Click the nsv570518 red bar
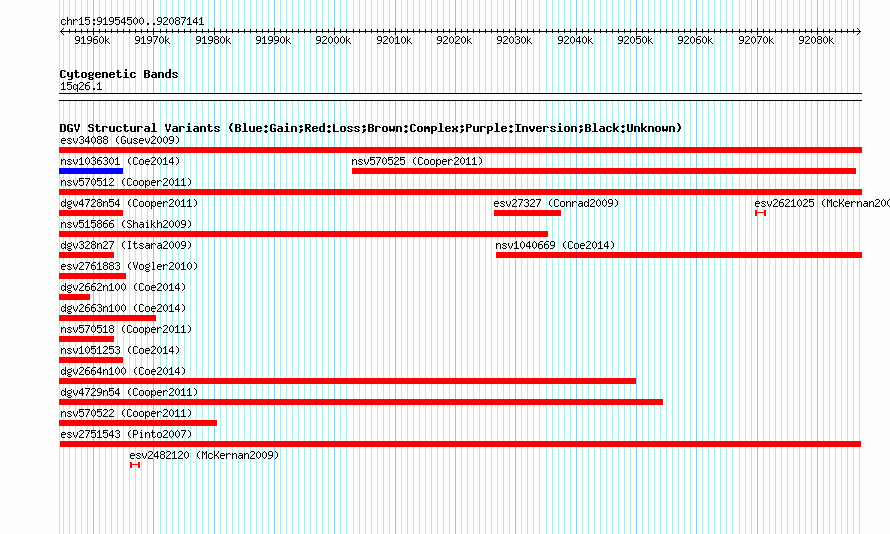The image size is (890, 534). pyautogui.click(x=86, y=339)
